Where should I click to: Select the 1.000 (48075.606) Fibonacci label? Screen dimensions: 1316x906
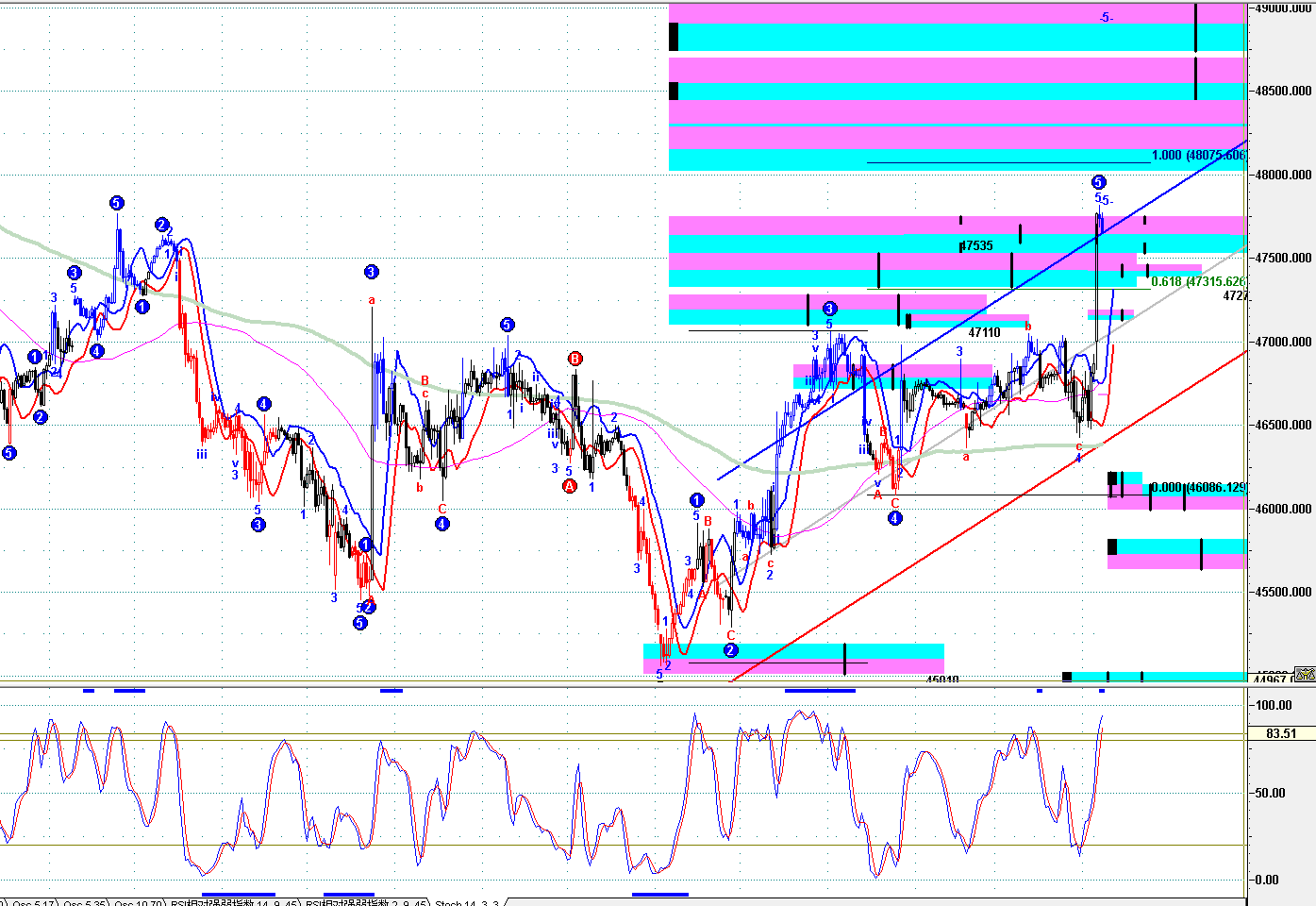[1199, 155]
